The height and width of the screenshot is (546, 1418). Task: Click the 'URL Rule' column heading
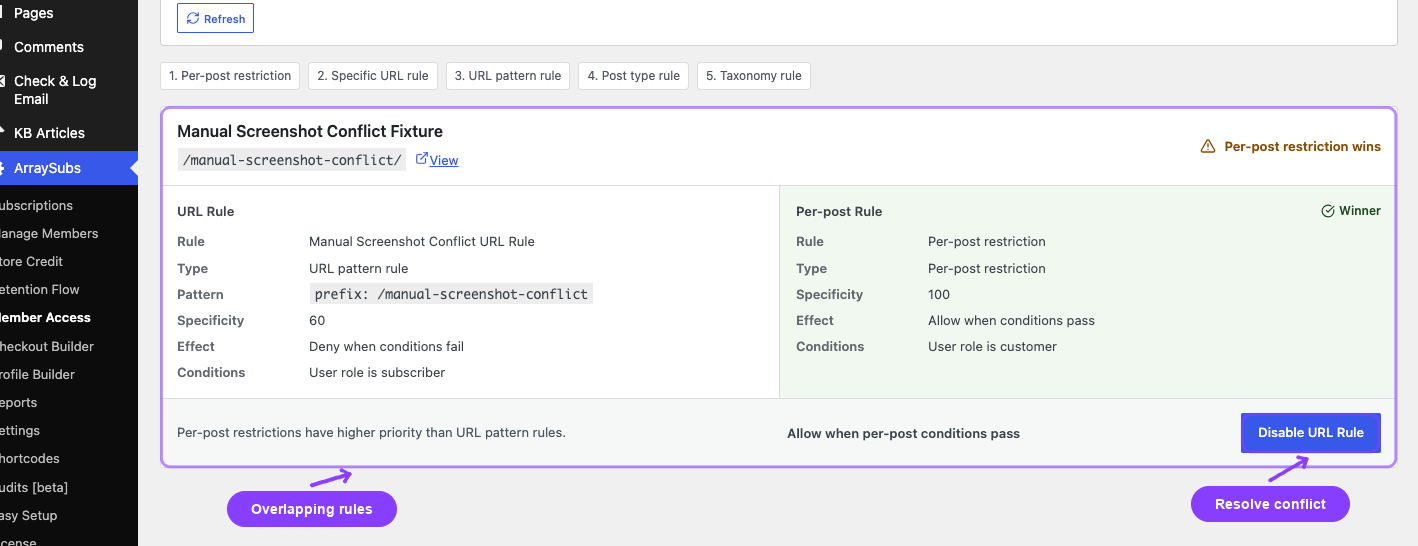(206, 211)
